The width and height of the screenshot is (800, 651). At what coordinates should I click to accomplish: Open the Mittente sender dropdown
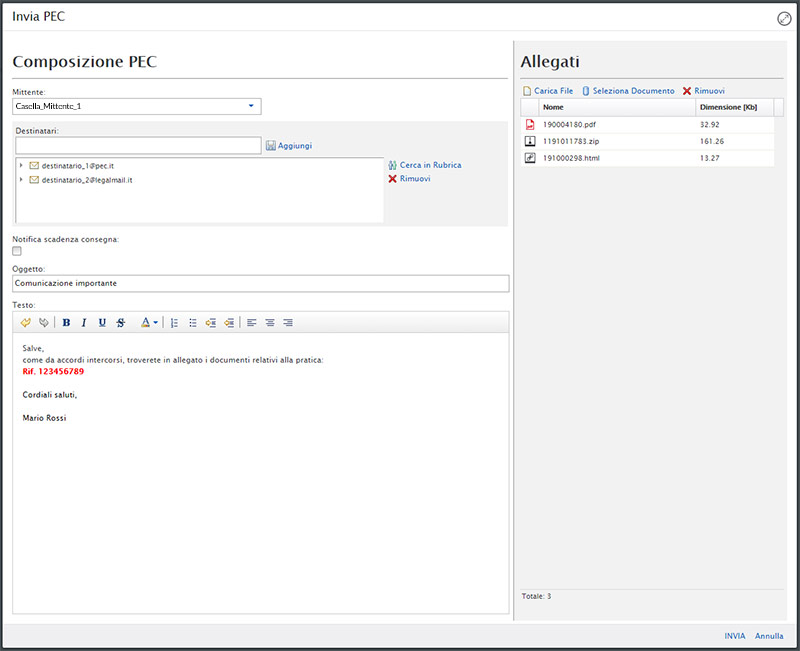click(x=251, y=106)
